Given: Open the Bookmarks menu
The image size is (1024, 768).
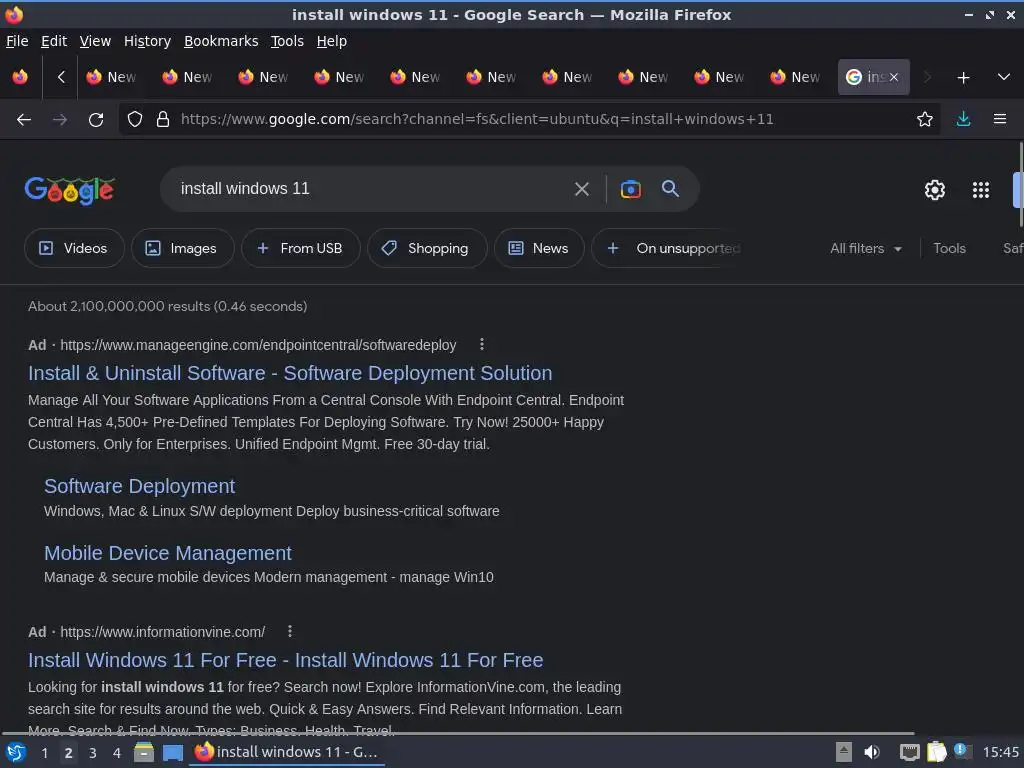Looking at the screenshot, I should pyautogui.click(x=221, y=41).
